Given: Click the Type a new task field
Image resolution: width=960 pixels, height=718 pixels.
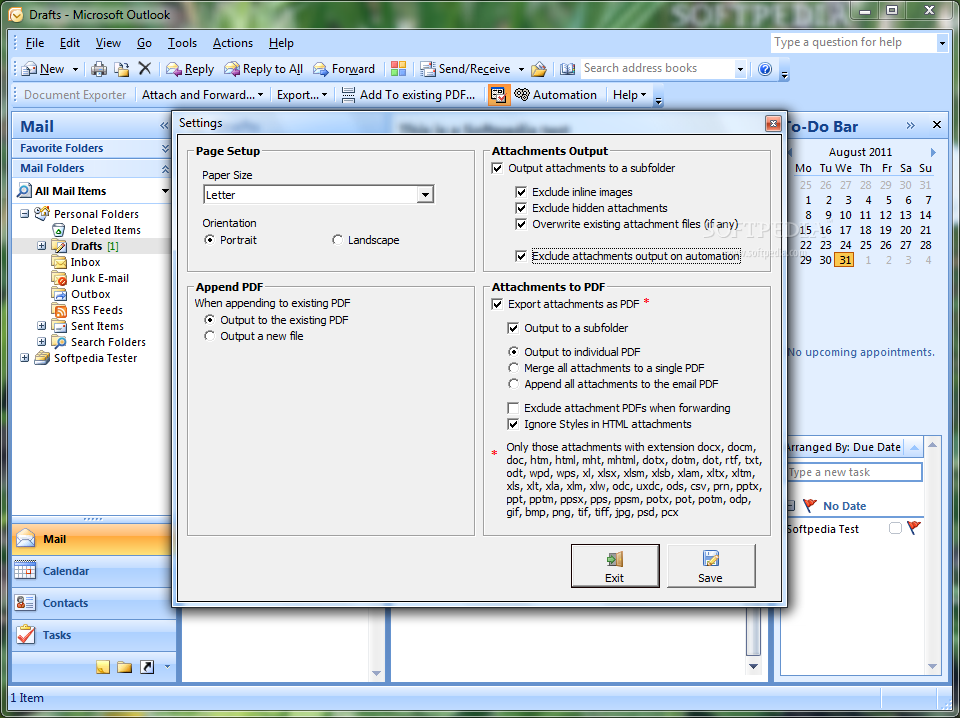Looking at the screenshot, I should click(854, 472).
